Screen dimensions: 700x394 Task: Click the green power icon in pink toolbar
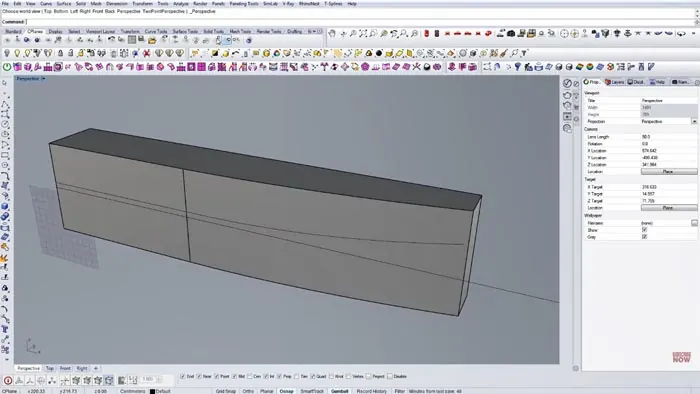click(7, 67)
